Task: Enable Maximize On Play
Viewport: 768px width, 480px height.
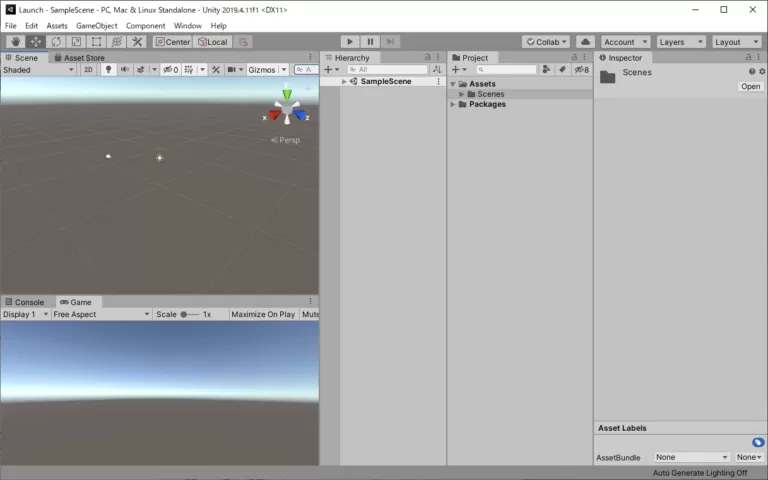Action: tap(262, 314)
